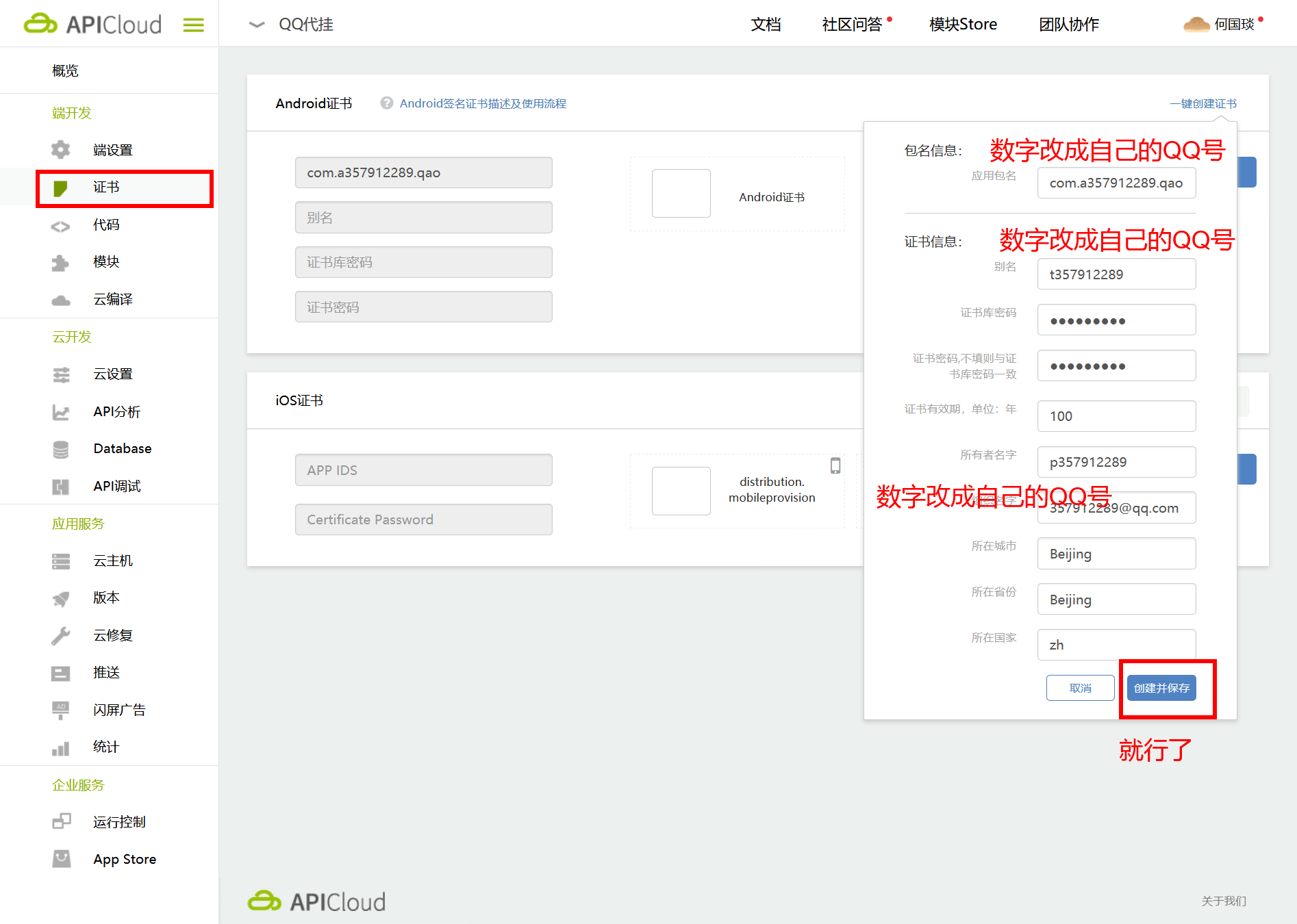
Task: Click the phone icon on iOS upload
Action: pos(835,465)
